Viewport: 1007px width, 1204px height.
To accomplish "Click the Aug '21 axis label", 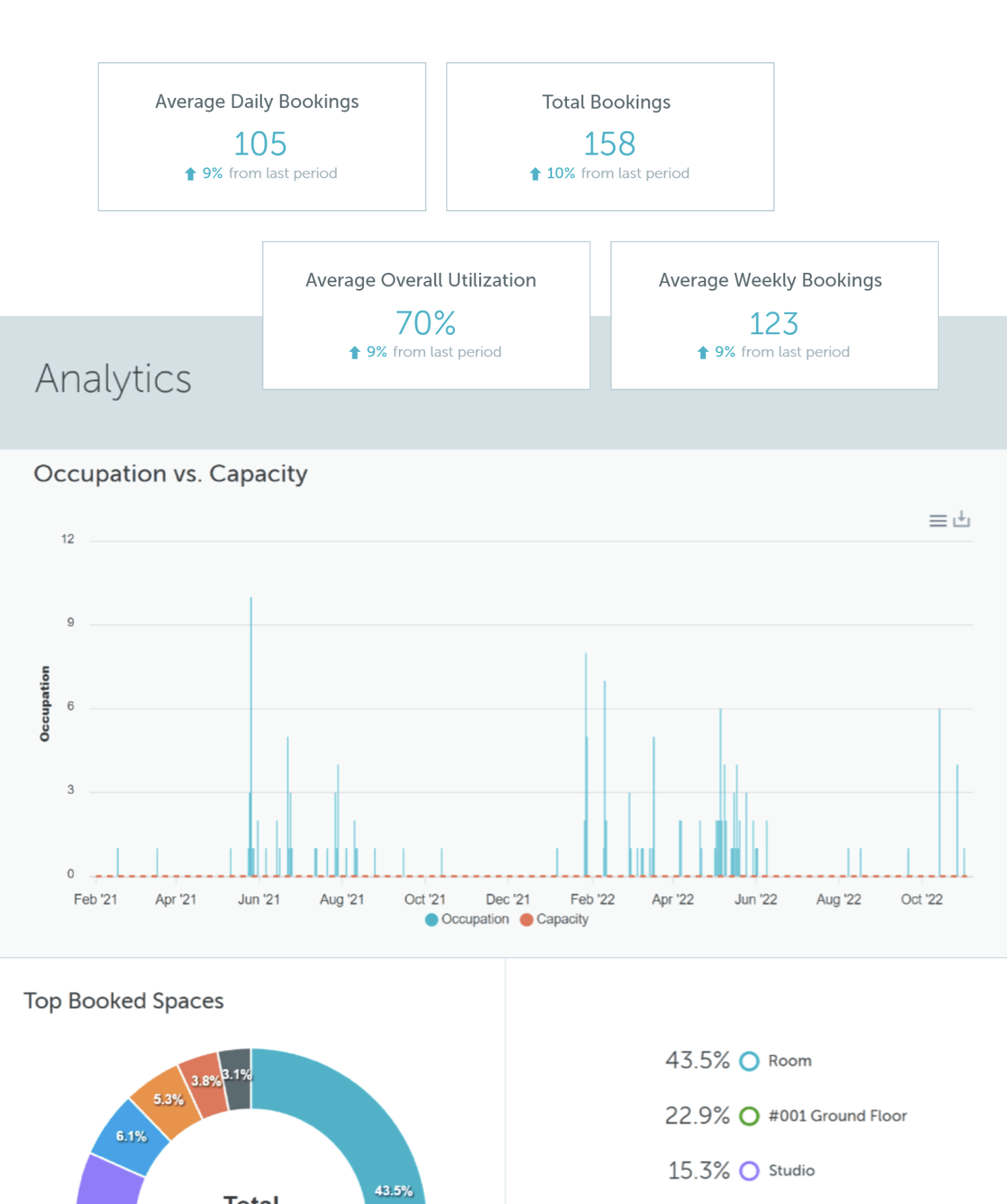I will 342,899.
